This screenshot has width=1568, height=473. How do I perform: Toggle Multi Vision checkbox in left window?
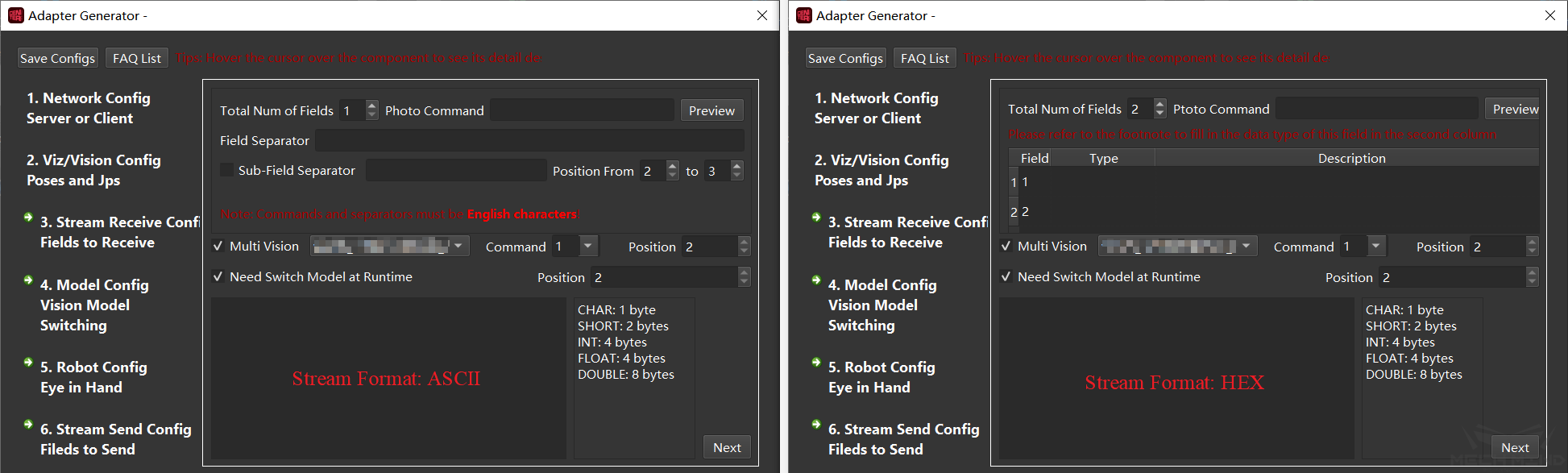pos(218,247)
